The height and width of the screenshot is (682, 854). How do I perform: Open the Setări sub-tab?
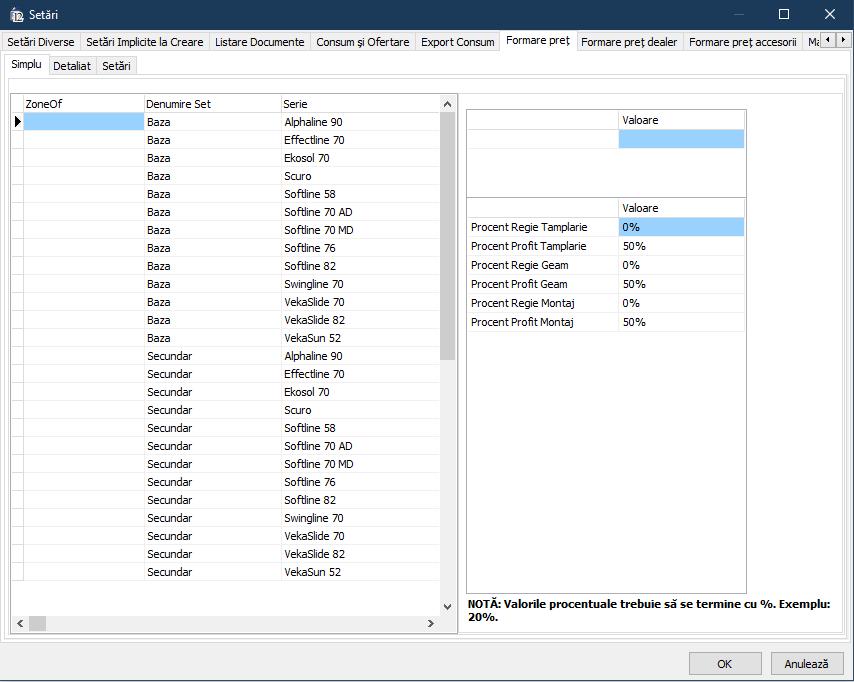(117, 65)
